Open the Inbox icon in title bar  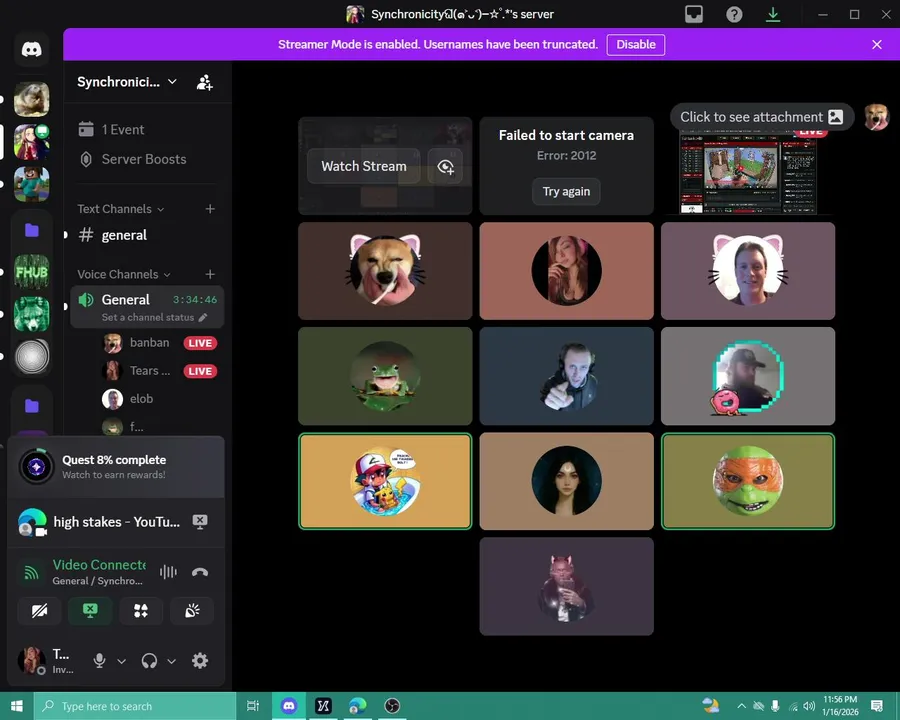point(694,14)
